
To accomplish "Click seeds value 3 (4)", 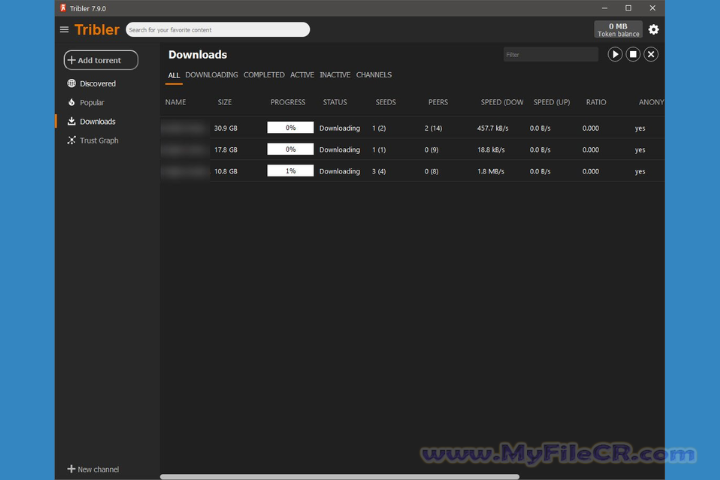I will 379,172.
